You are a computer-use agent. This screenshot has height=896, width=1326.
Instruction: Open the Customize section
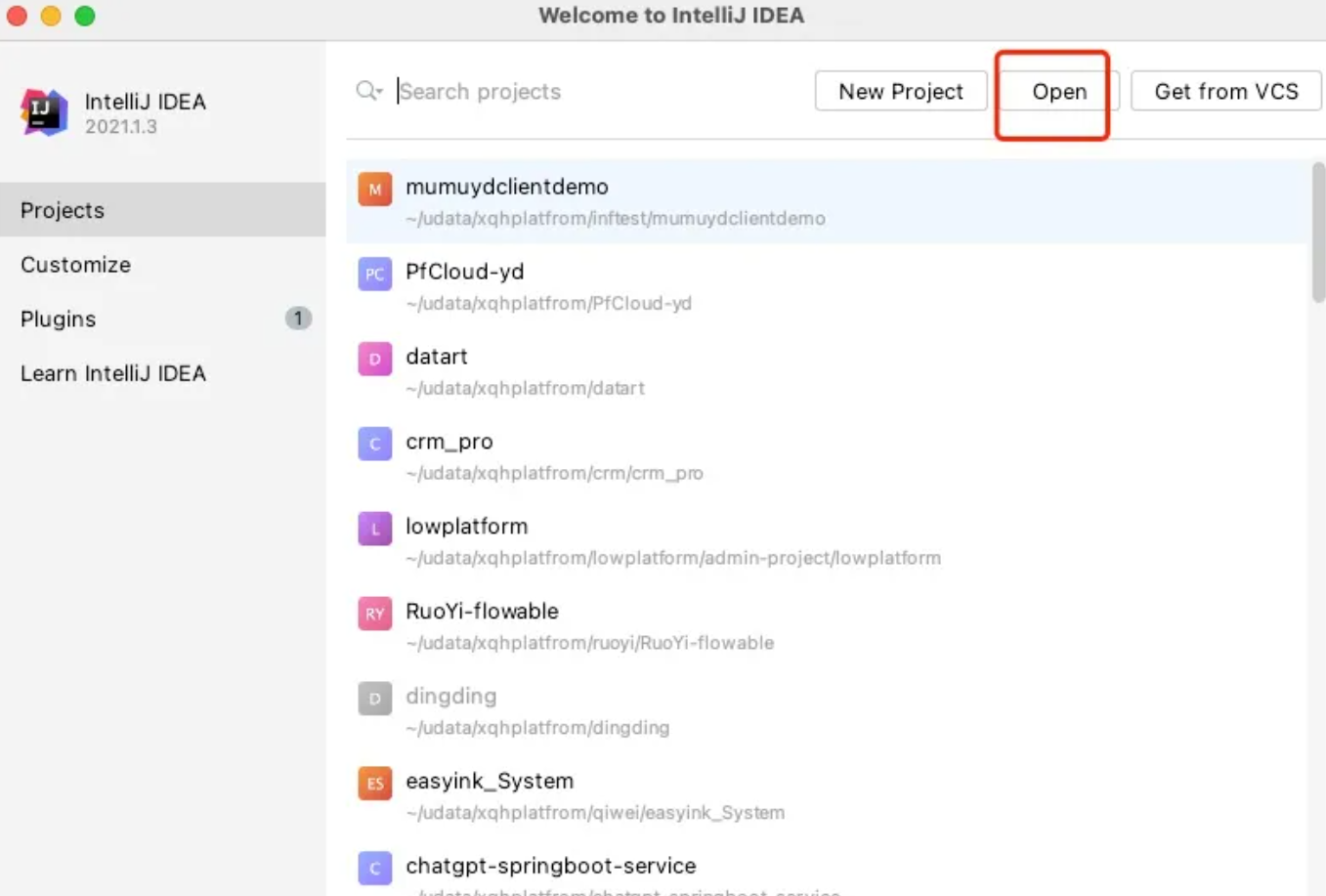[x=162, y=265]
